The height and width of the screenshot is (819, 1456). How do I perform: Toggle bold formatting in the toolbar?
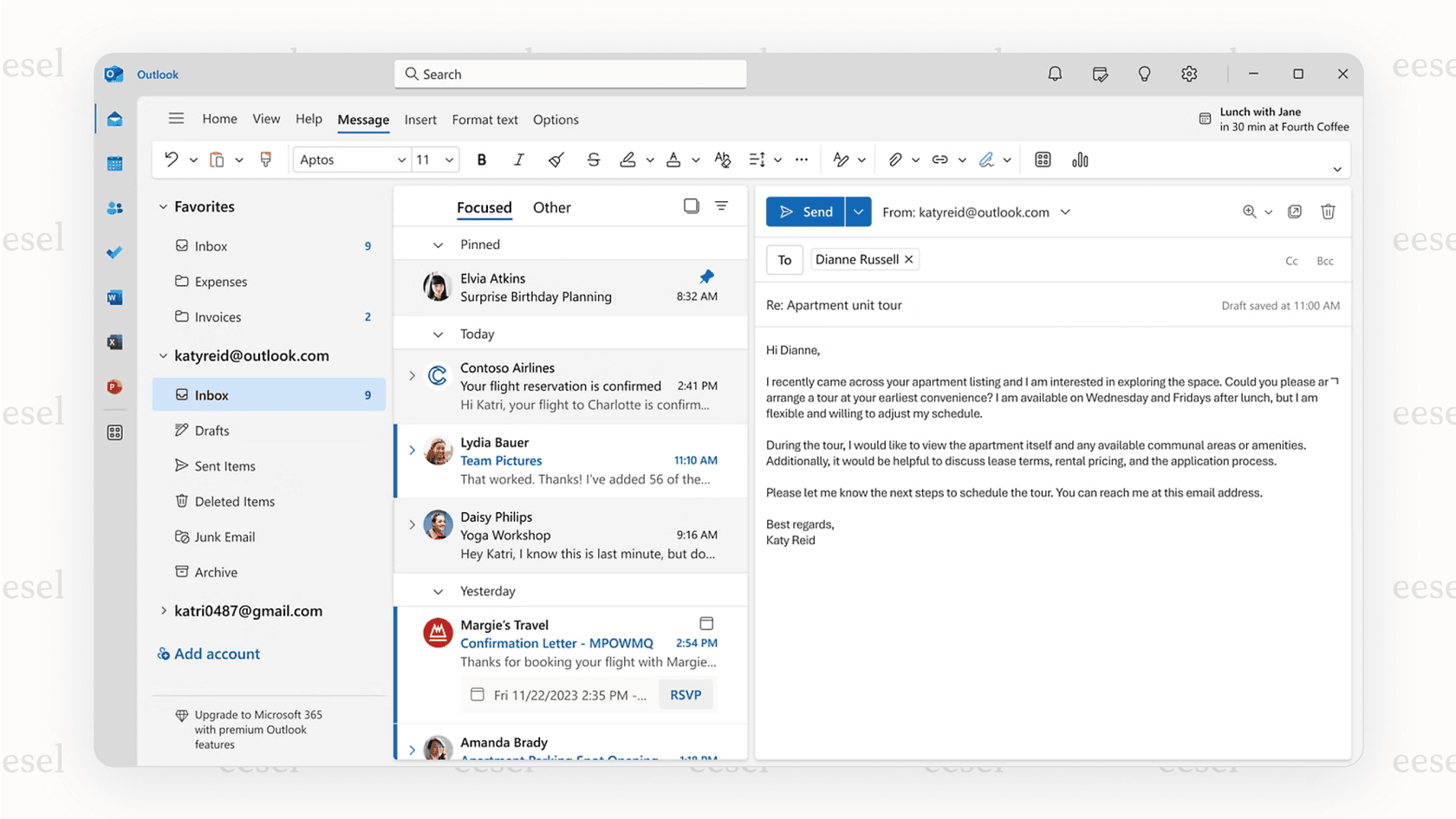click(x=482, y=159)
